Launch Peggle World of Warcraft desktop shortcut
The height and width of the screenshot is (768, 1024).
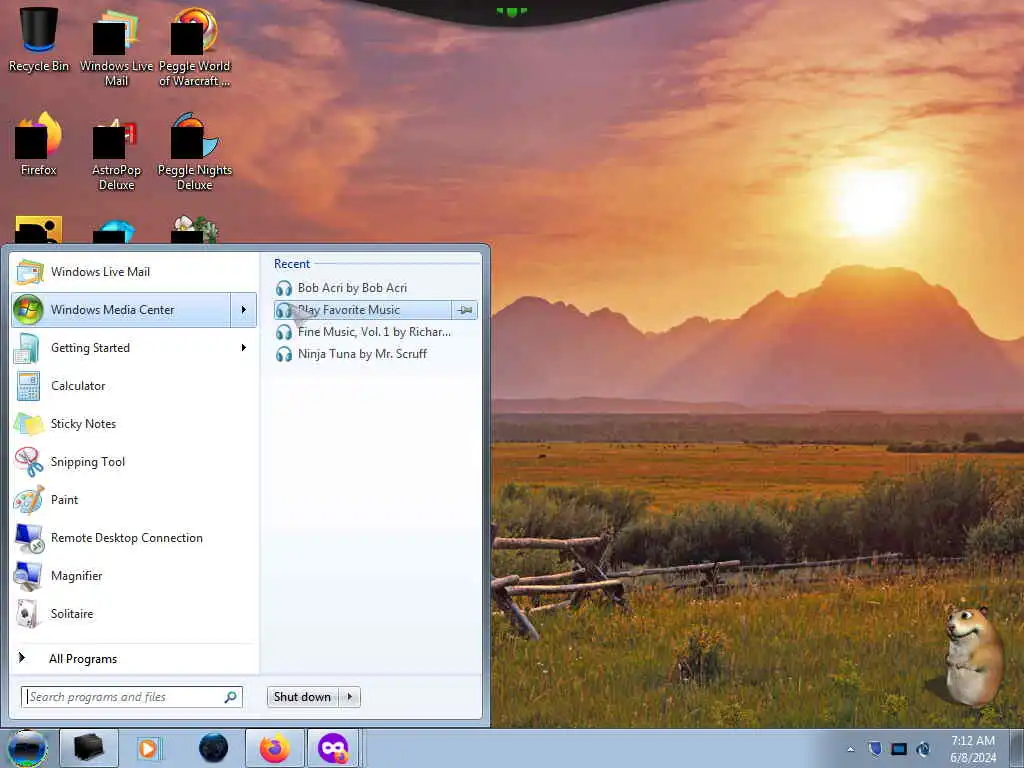pos(194,48)
